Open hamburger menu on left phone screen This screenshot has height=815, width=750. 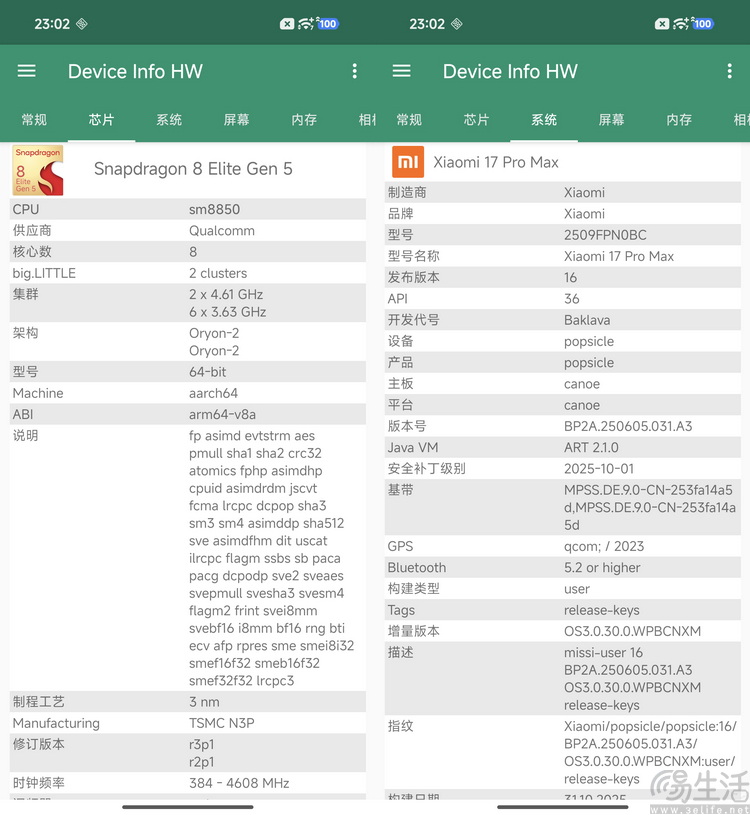click(x=27, y=71)
